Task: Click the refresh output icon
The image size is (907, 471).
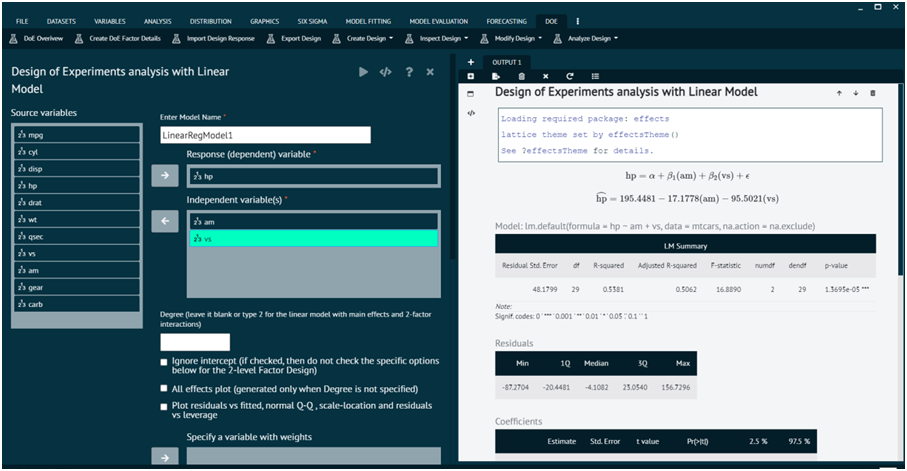Action: click(570, 76)
